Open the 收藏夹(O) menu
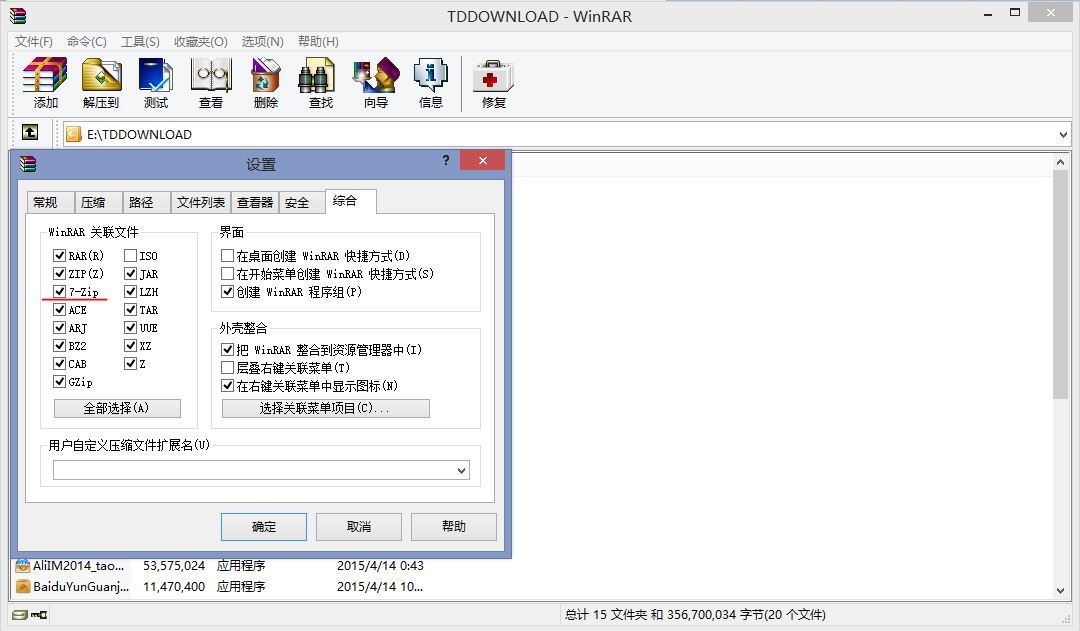Viewport: 1080px width, 631px height. coord(200,41)
